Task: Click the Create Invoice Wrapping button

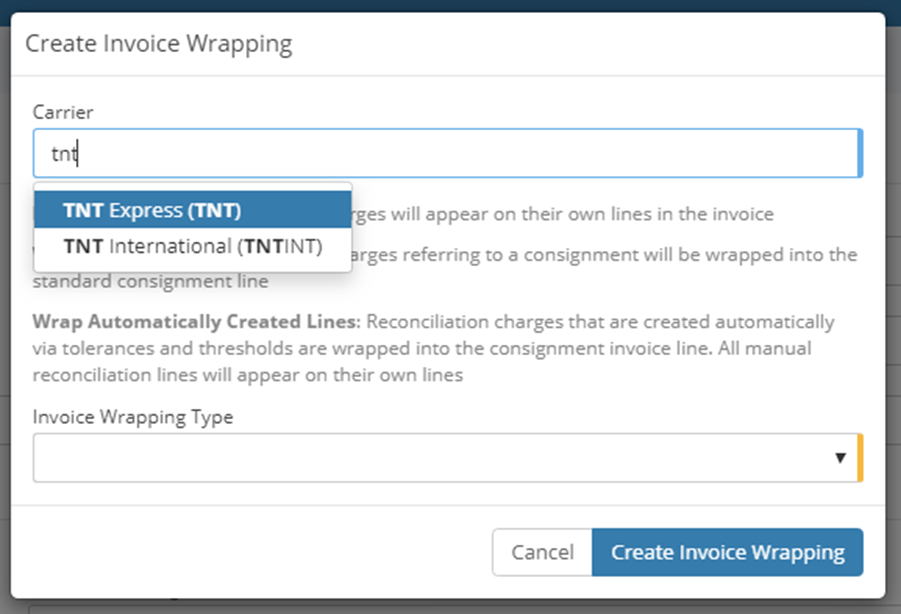Action: tap(727, 552)
